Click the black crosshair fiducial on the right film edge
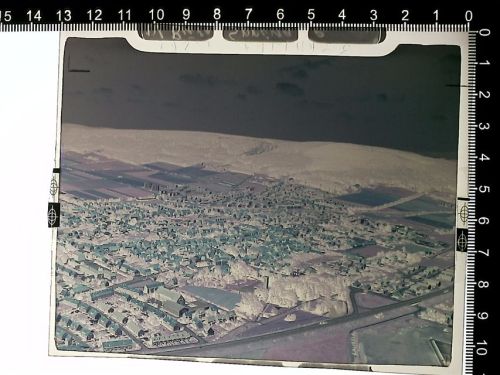The image size is (500, 375). (463, 240)
